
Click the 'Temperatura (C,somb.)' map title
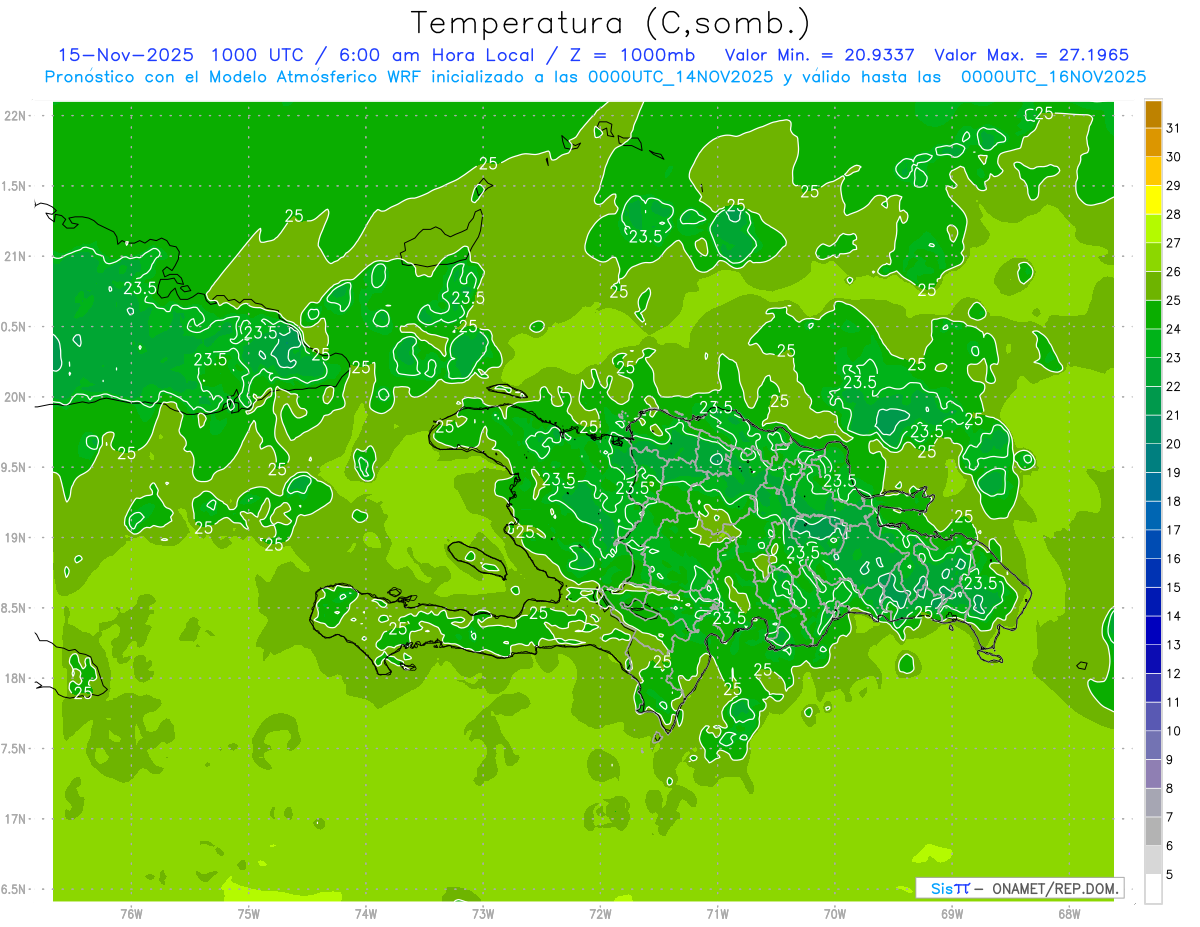pyautogui.click(x=611, y=23)
